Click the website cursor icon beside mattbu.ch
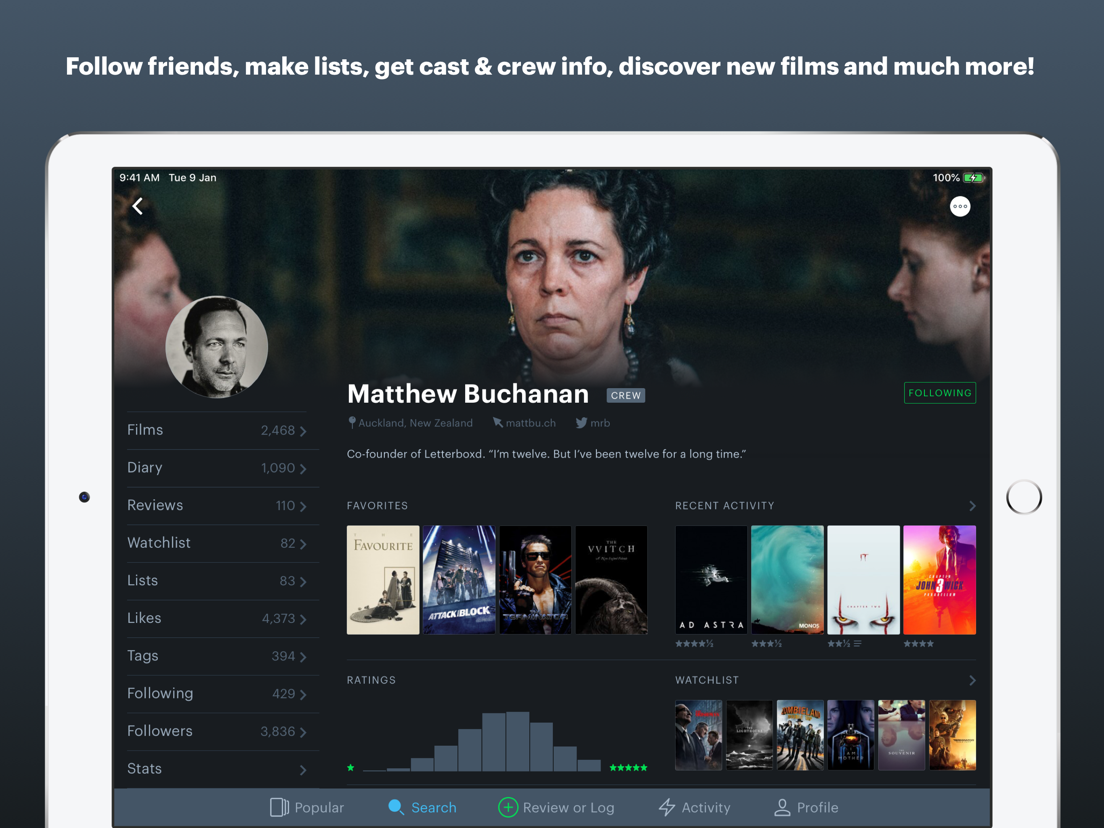1104x828 pixels. (x=498, y=422)
